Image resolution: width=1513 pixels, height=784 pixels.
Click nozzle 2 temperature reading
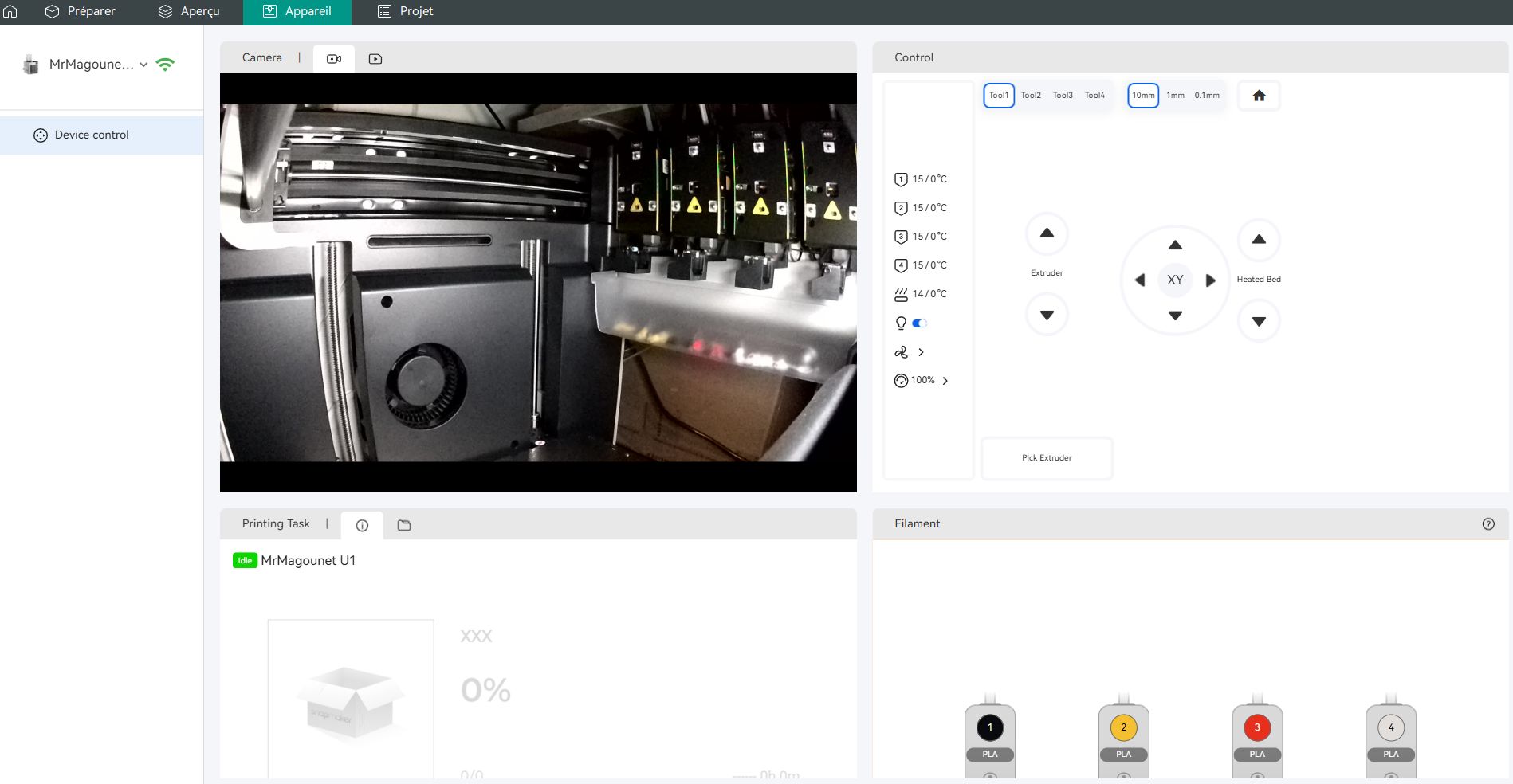point(929,208)
